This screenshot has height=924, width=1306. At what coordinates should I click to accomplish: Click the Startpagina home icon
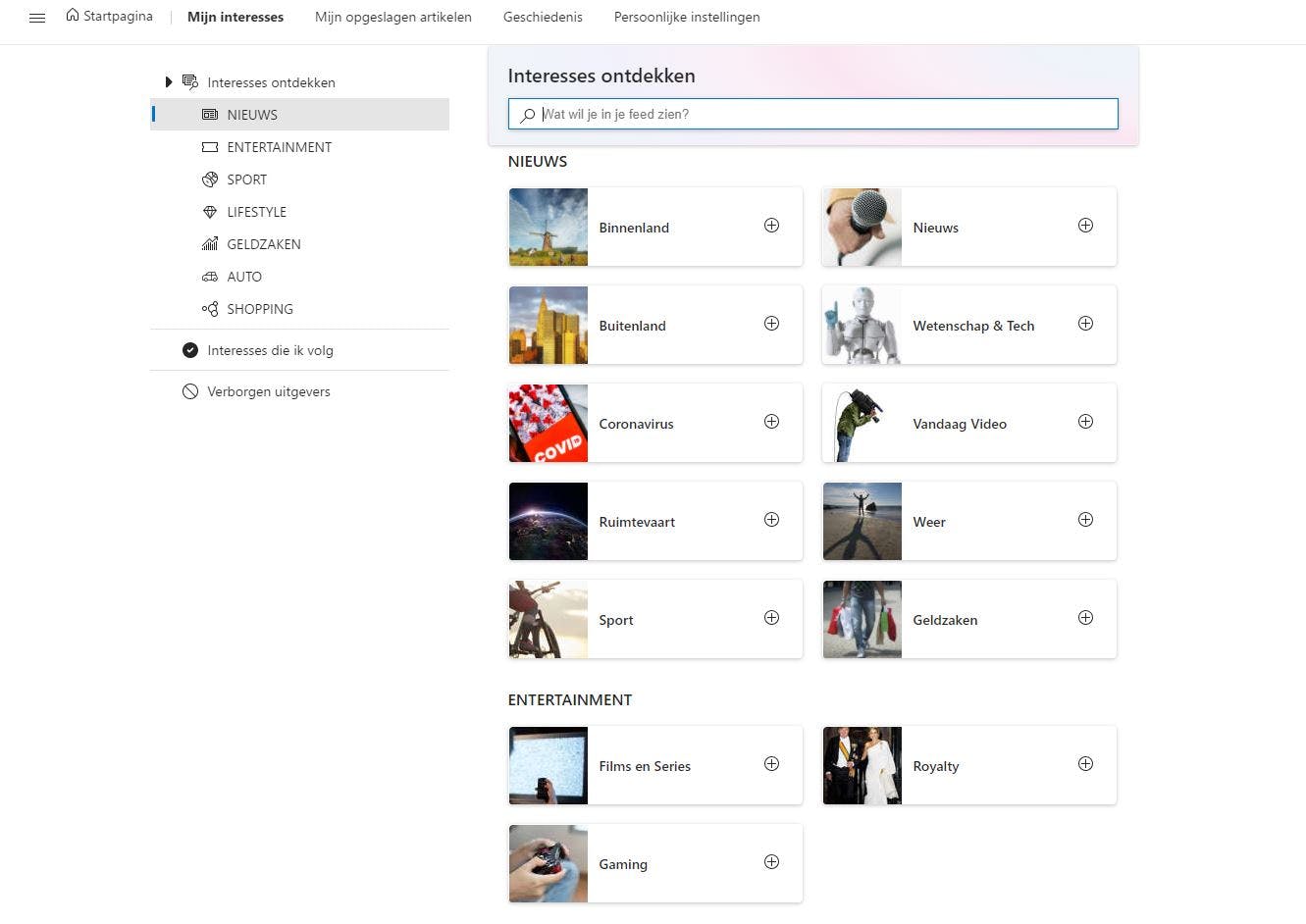[x=73, y=16]
